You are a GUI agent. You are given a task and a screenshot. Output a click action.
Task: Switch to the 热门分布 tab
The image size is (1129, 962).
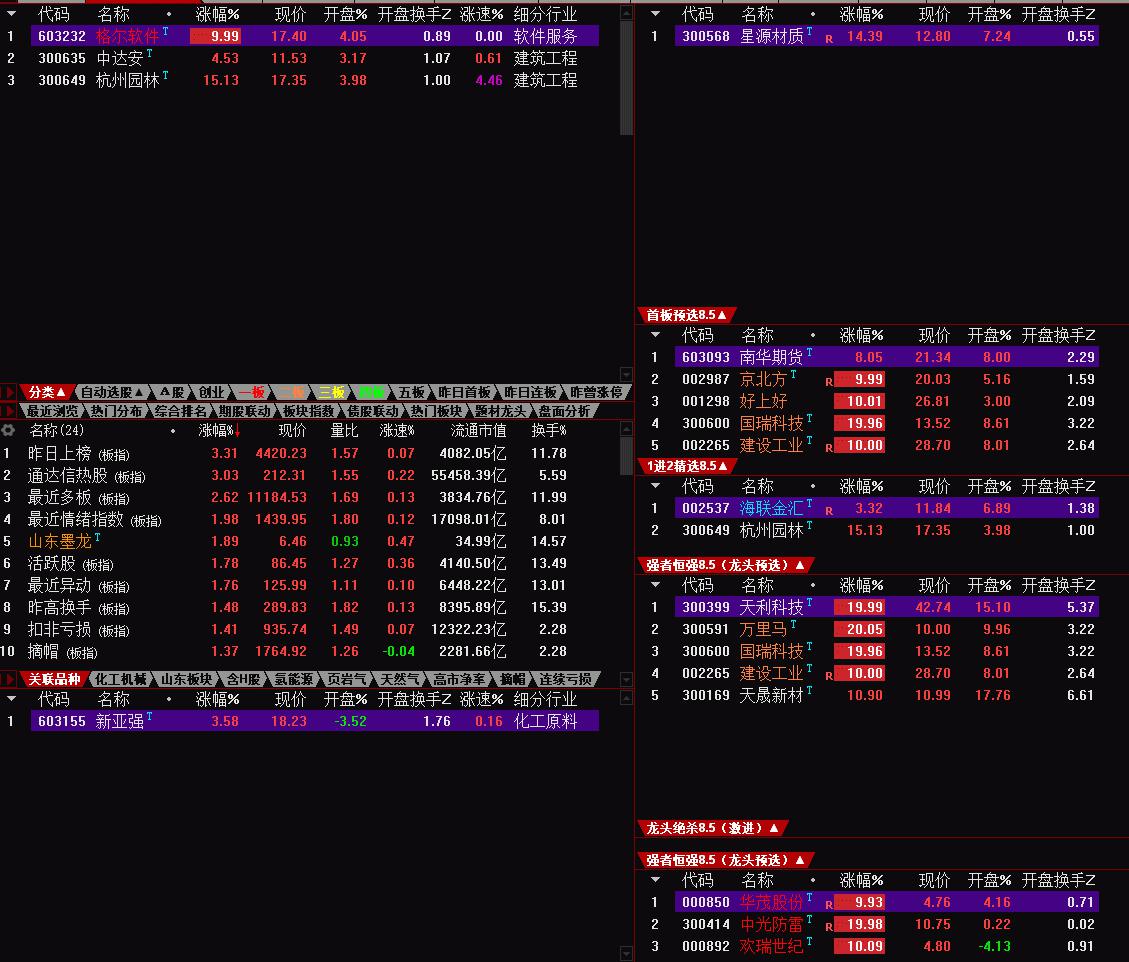116,411
